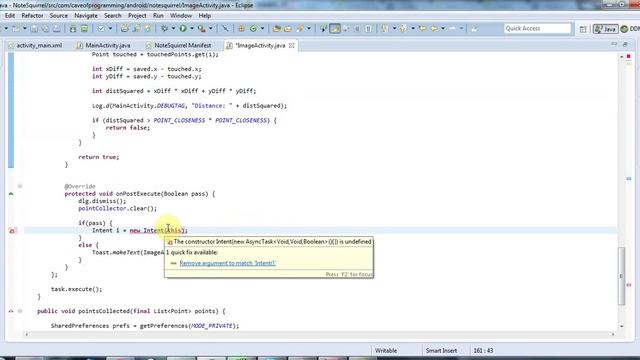
Task: Click the 'task.execute();' code line
Action: [x=76, y=289]
